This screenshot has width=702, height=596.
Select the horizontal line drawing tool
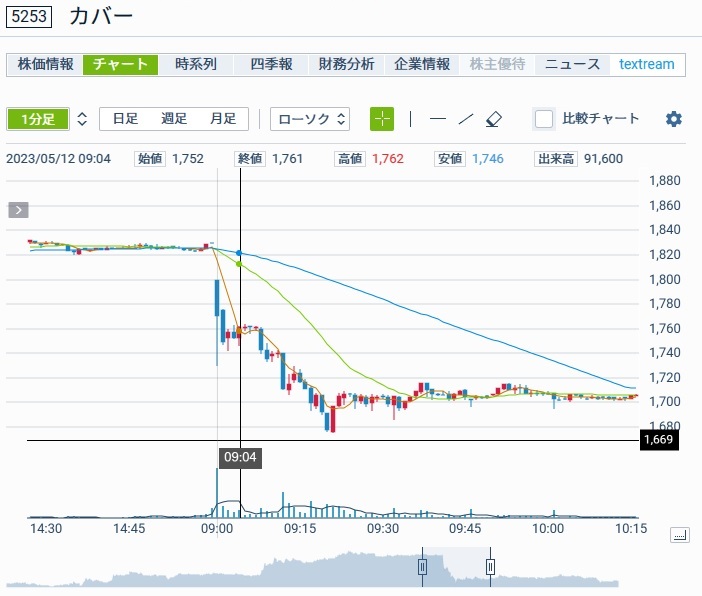[437, 118]
